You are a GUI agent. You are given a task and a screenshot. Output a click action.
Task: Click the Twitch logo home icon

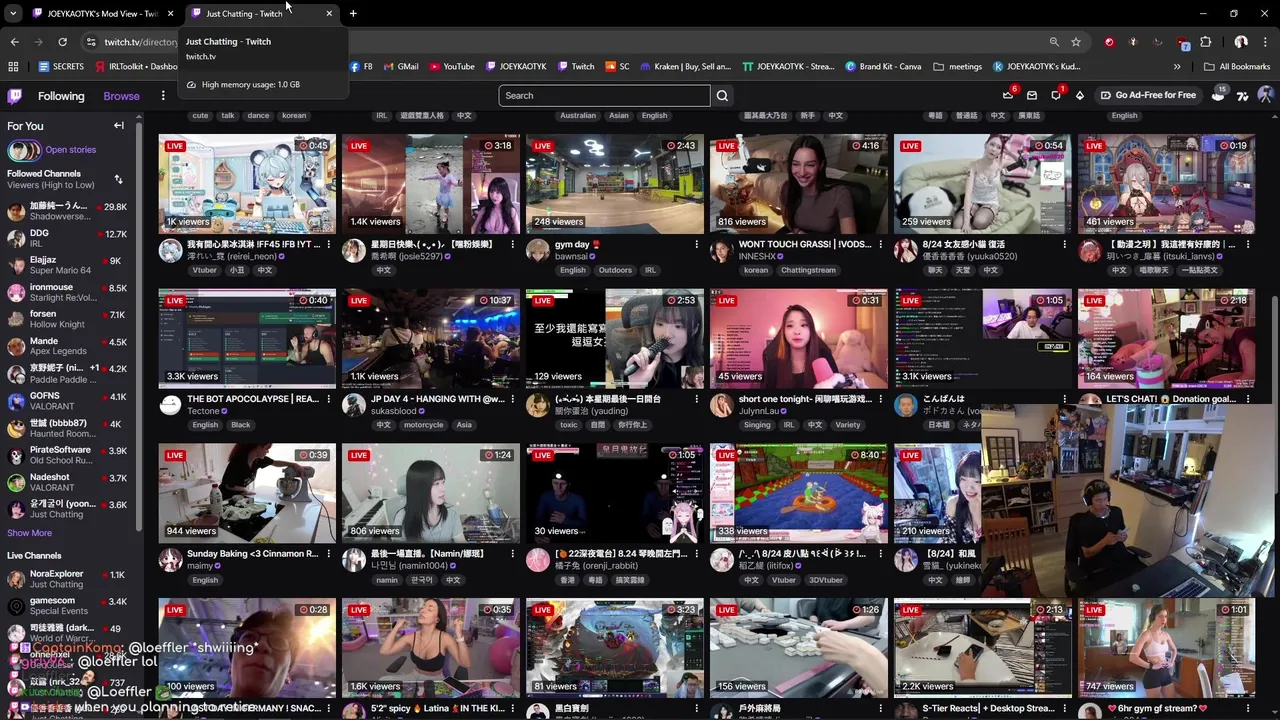tap(15, 96)
